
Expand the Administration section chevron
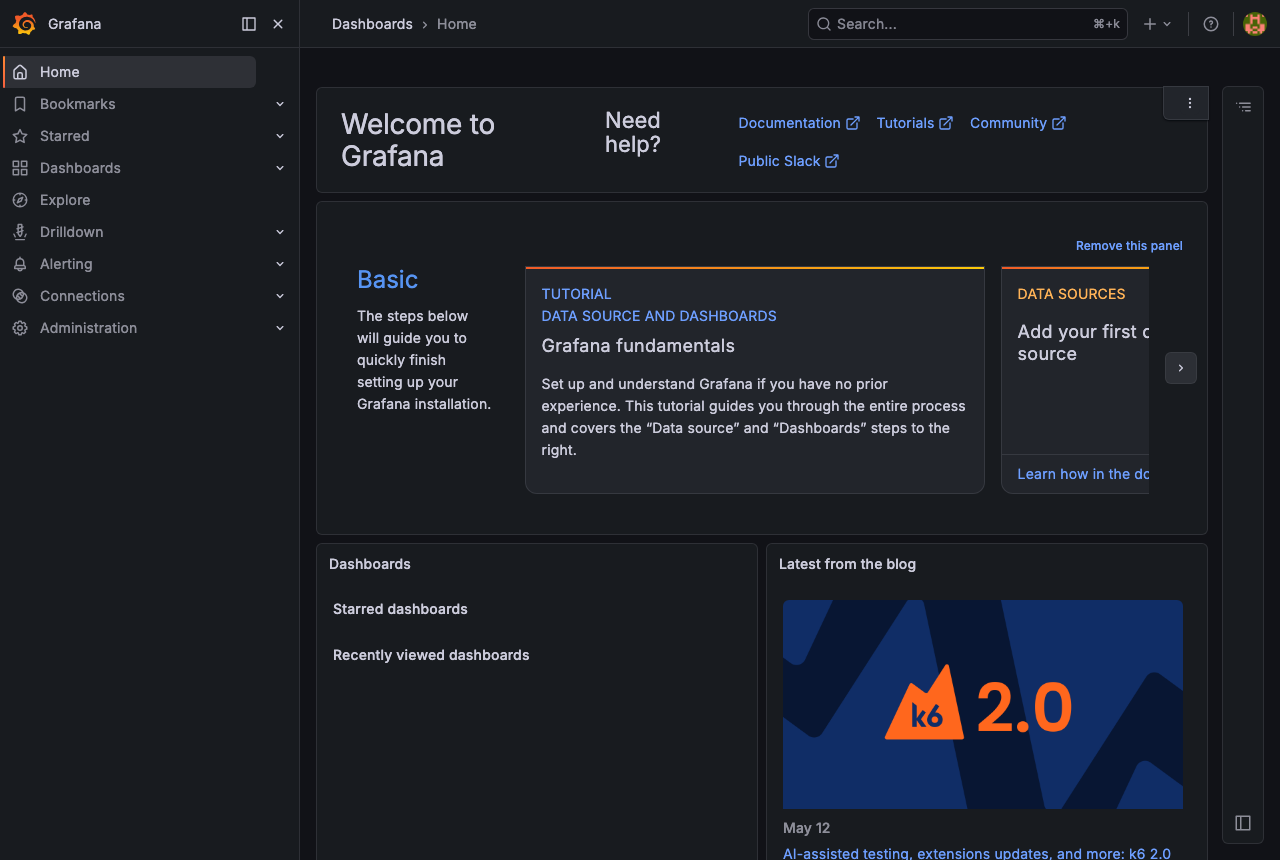click(x=280, y=328)
